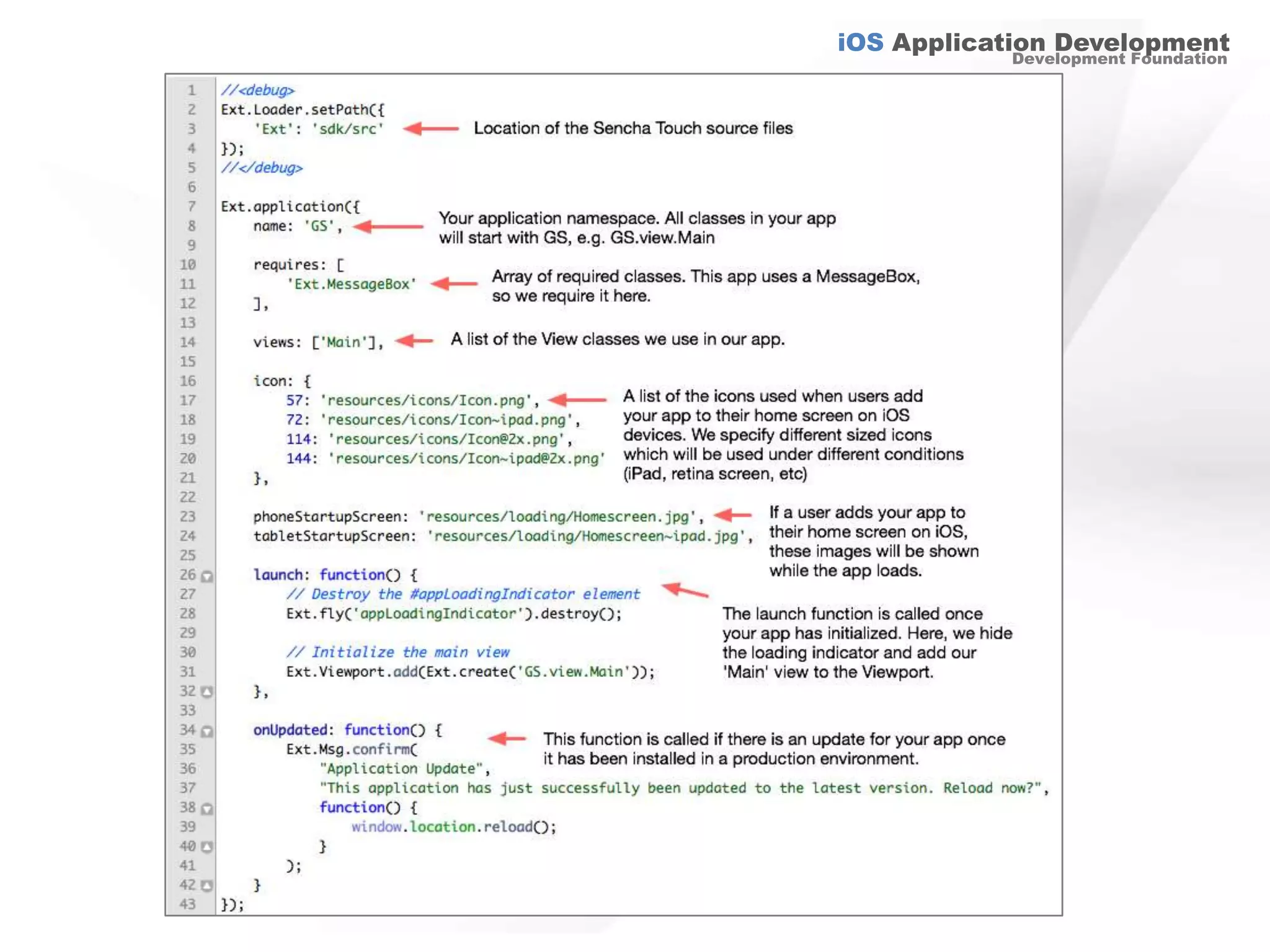Click the 'sdk/src' string value
The image size is (1270, 952).
point(348,129)
